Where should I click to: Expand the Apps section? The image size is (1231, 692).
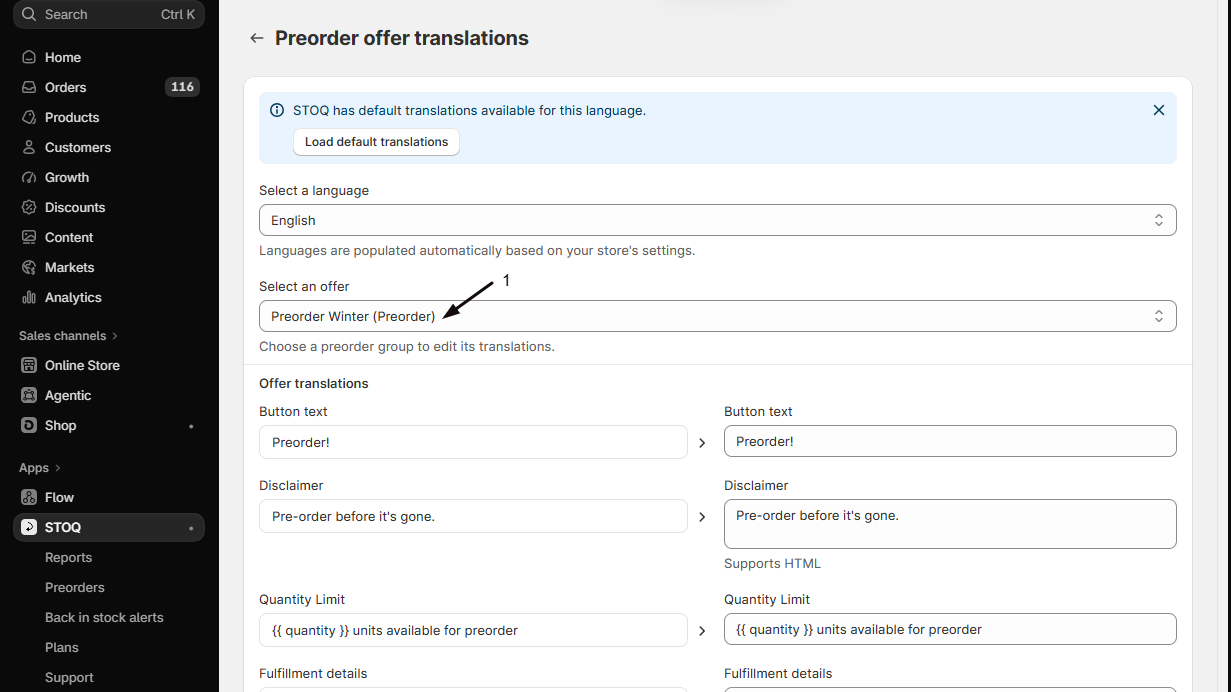tap(40, 468)
